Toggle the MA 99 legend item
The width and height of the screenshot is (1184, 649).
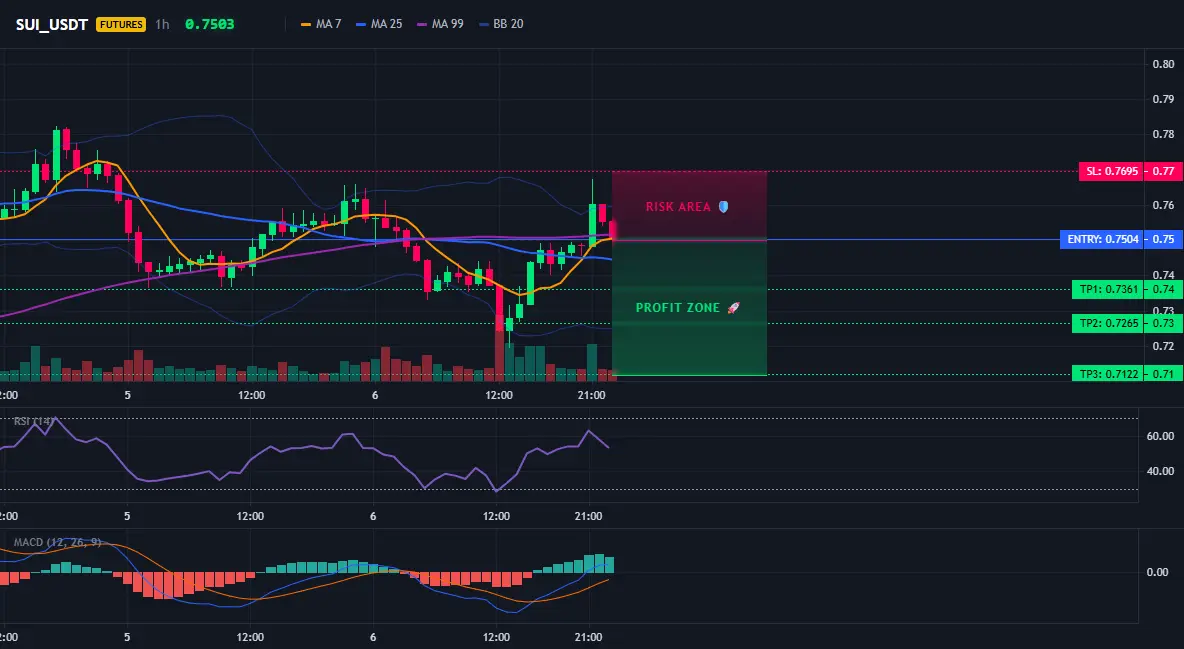click(439, 24)
